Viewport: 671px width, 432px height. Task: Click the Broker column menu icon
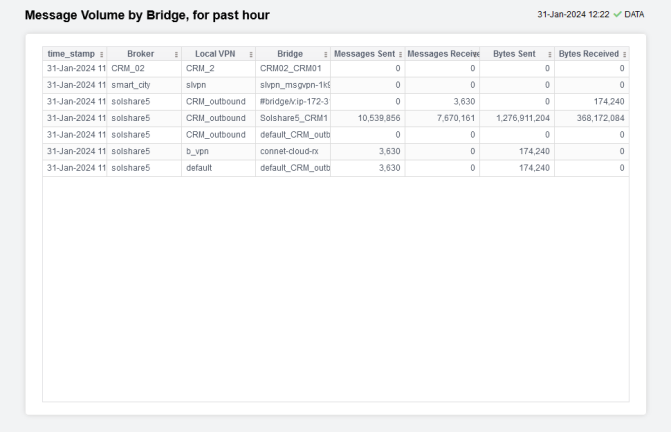click(x=176, y=53)
